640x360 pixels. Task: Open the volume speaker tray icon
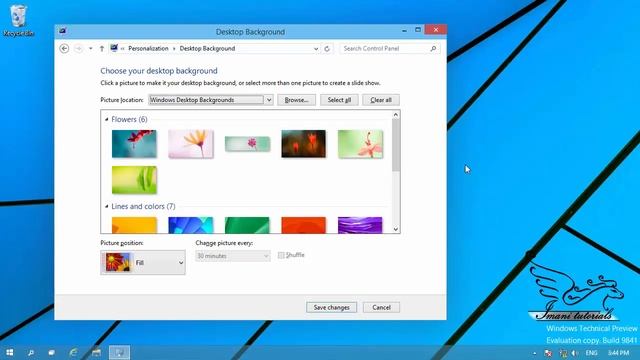575,353
